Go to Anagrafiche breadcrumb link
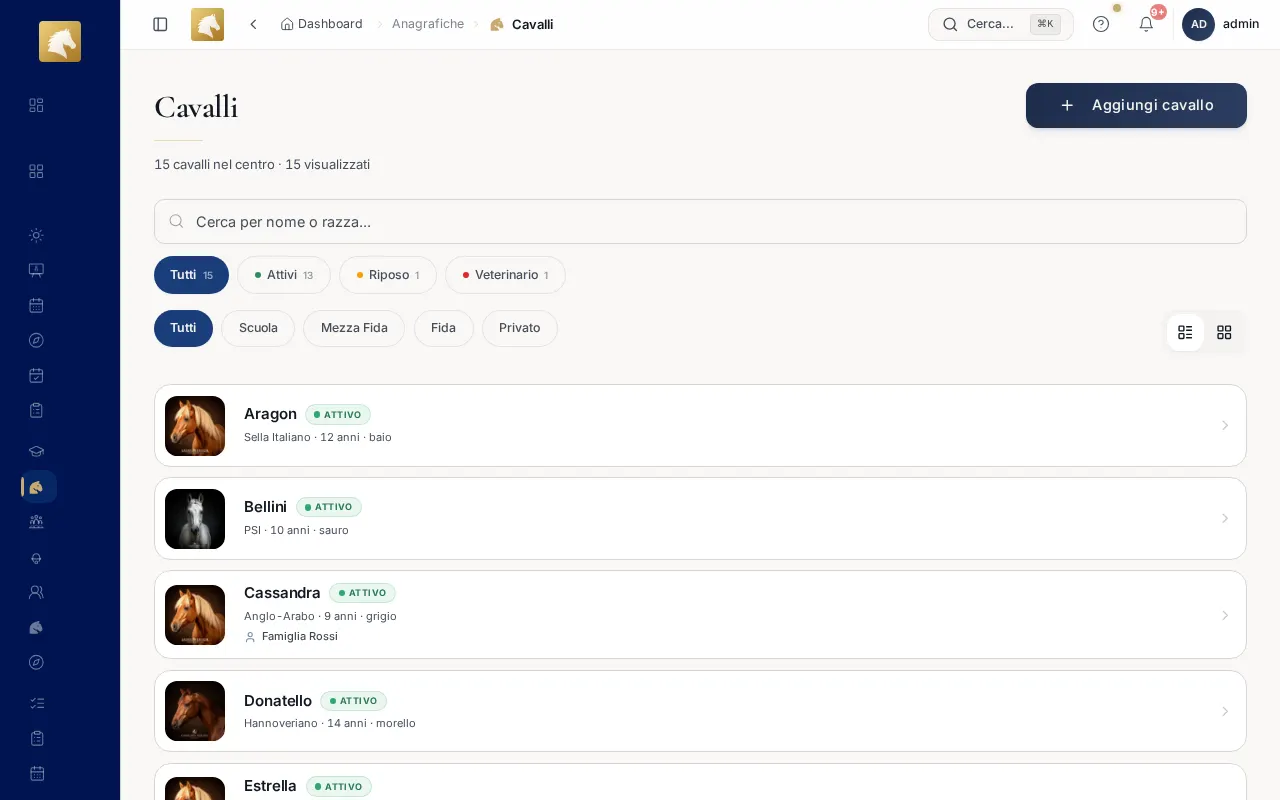 click(x=428, y=24)
